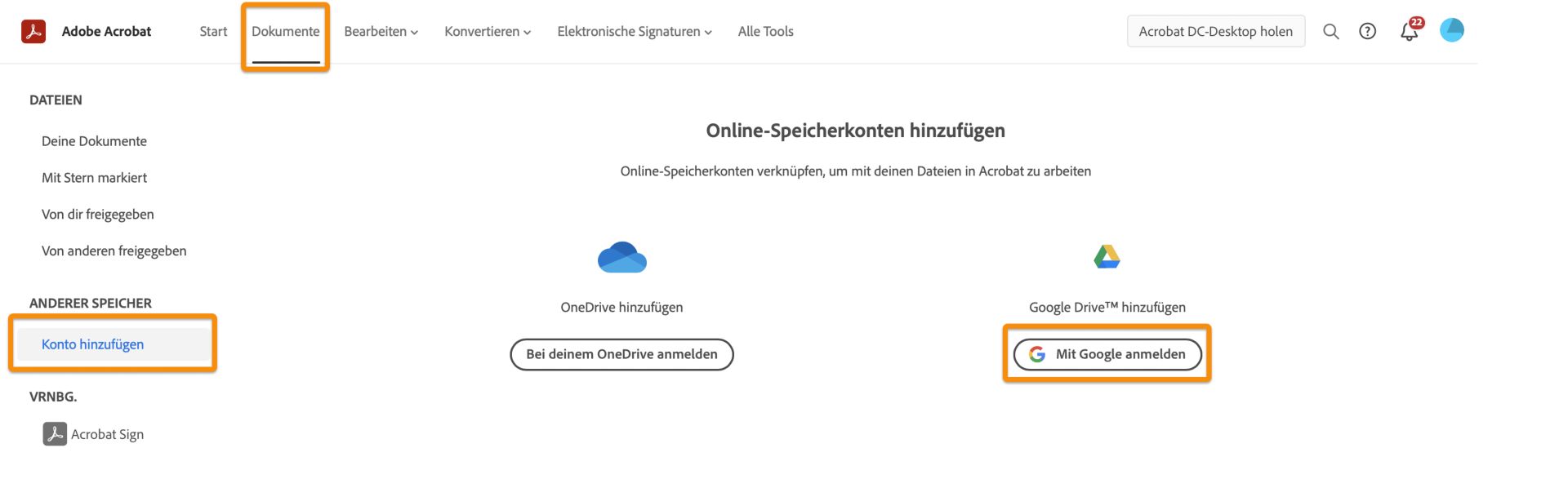This screenshot has height=488, width=1568.
Task: Open Von anderen freigegeben documents
Action: pos(114,251)
